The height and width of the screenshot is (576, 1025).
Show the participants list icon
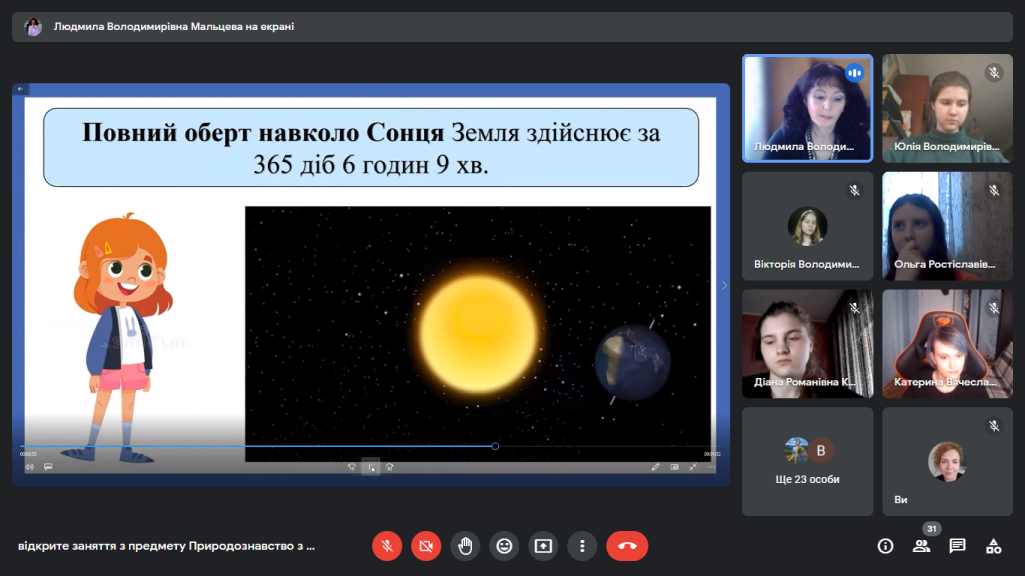pos(921,546)
